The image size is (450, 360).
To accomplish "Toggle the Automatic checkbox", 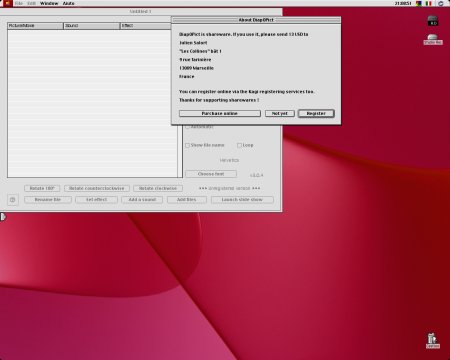I will (187, 127).
